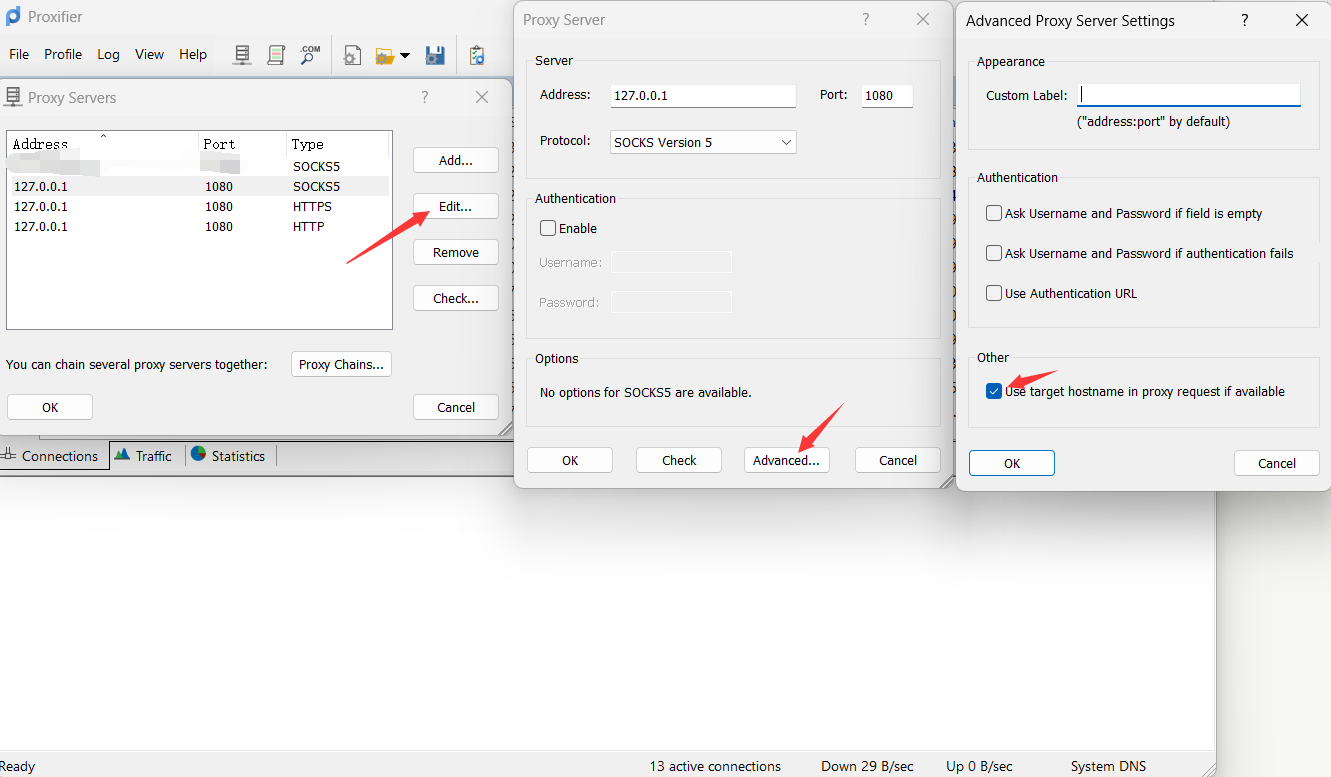Viewport: 1331px width, 777px height.
Task: Uncheck Use target hostname in proxy request
Action: click(994, 392)
